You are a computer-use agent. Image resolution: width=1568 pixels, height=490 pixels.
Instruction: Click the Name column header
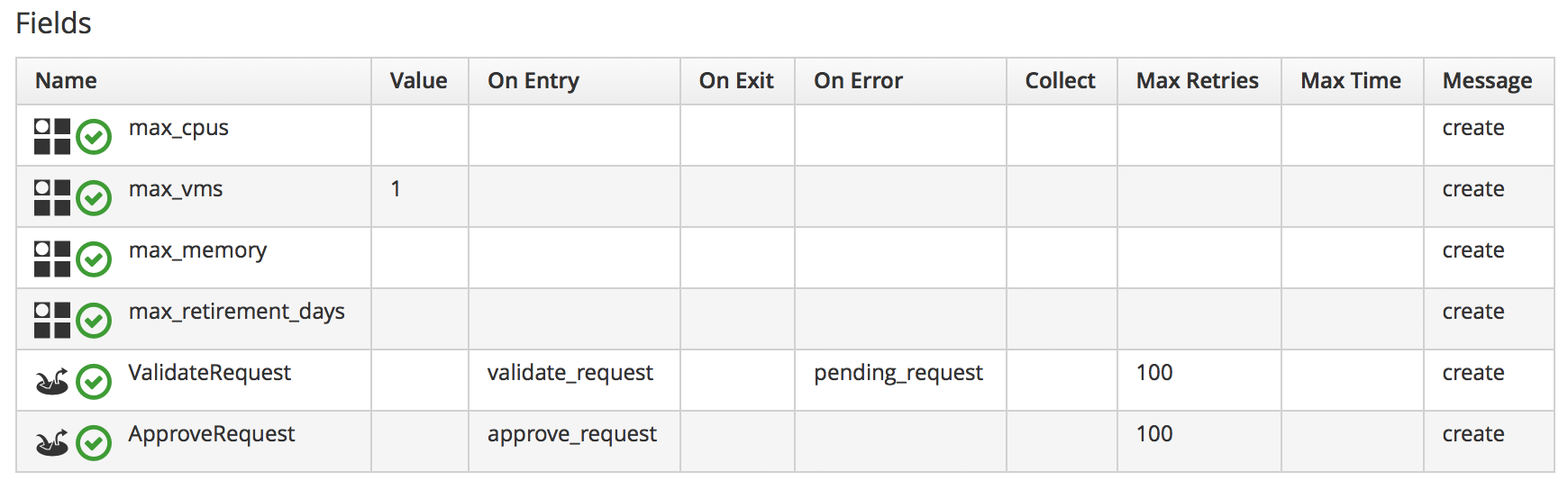pos(66,81)
